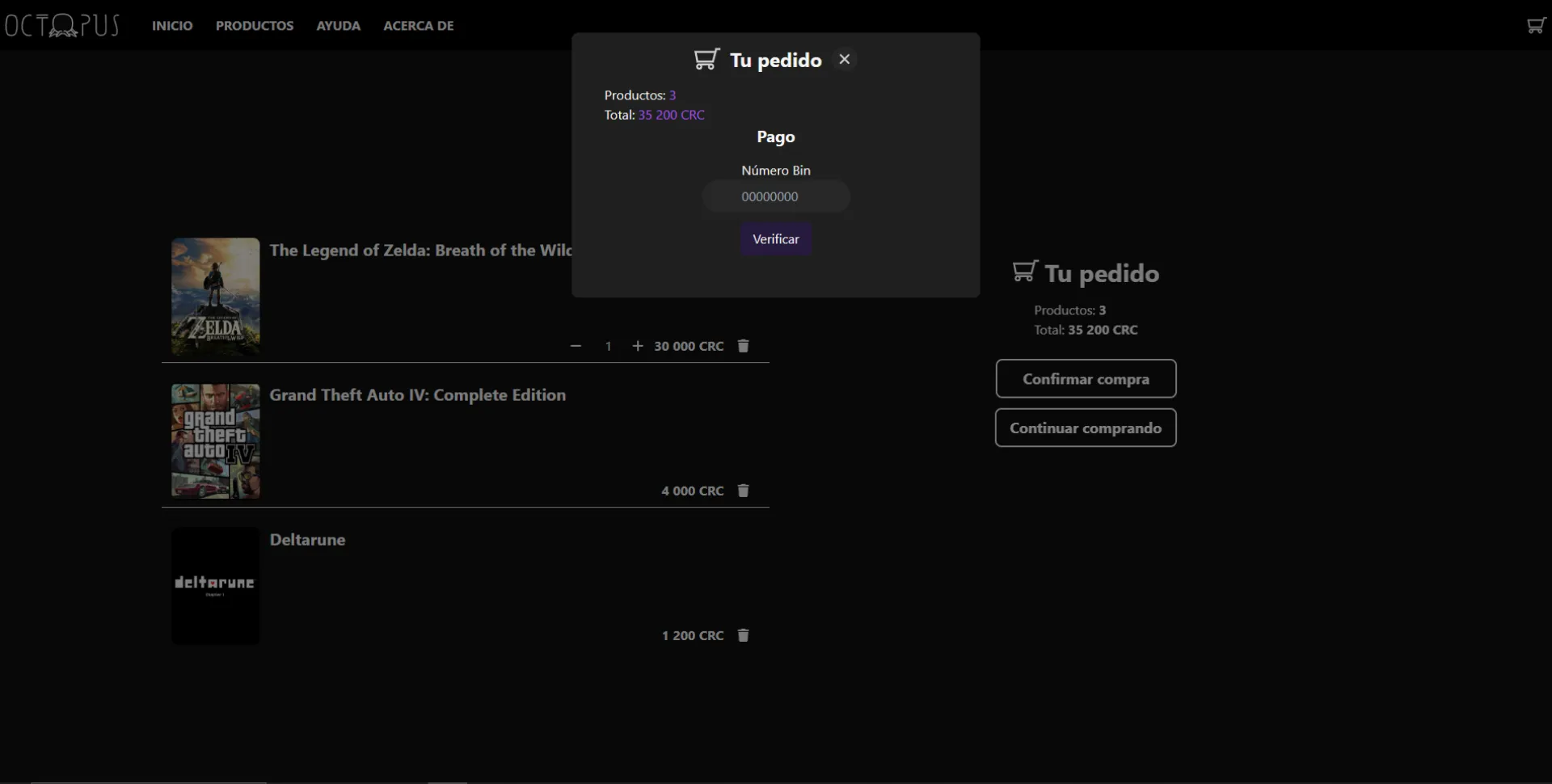Delete Deltarune using trash icon
The image size is (1552, 784).
[x=743, y=635]
